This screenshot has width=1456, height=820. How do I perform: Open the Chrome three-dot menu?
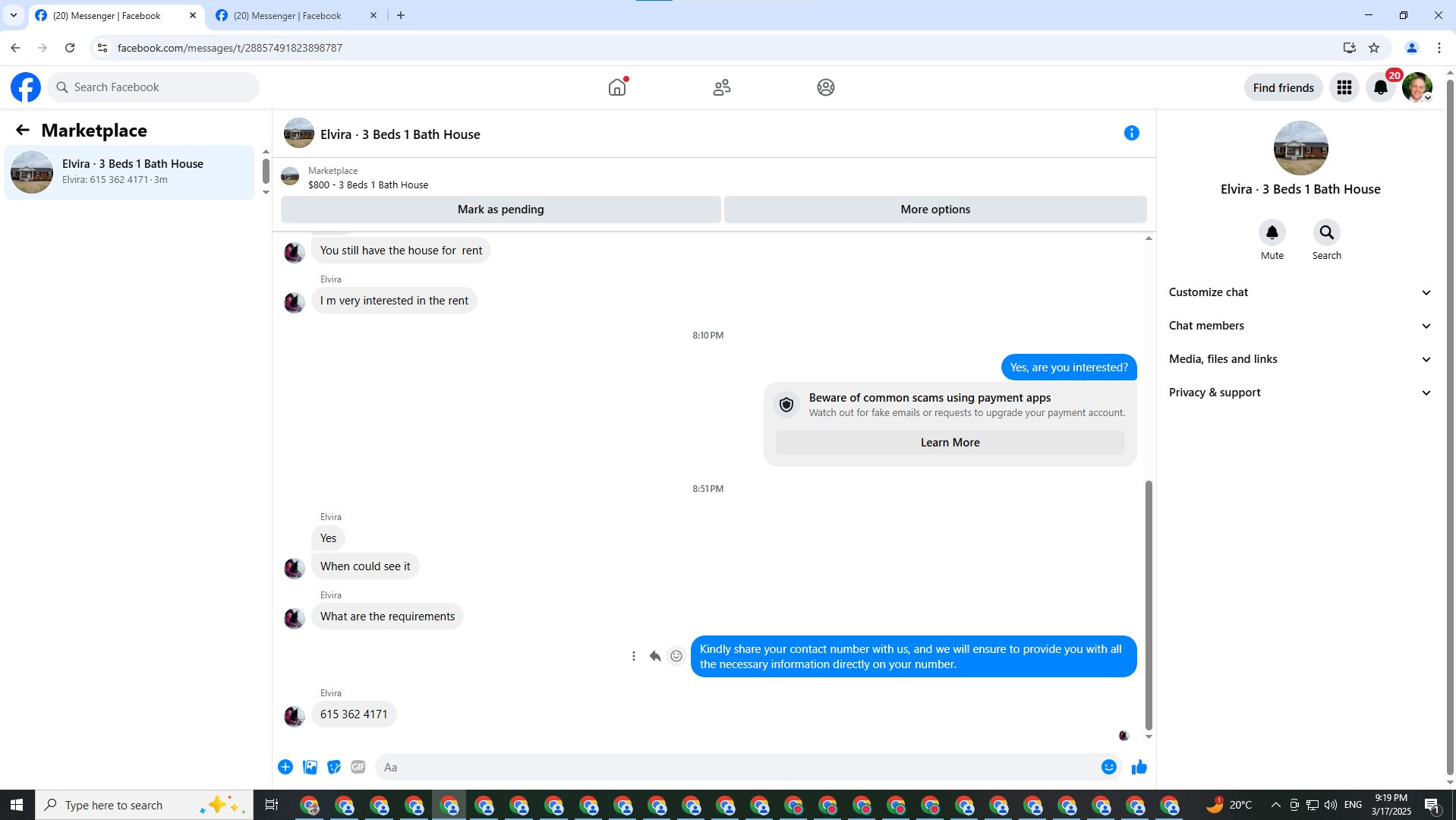[x=1439, y=48]
